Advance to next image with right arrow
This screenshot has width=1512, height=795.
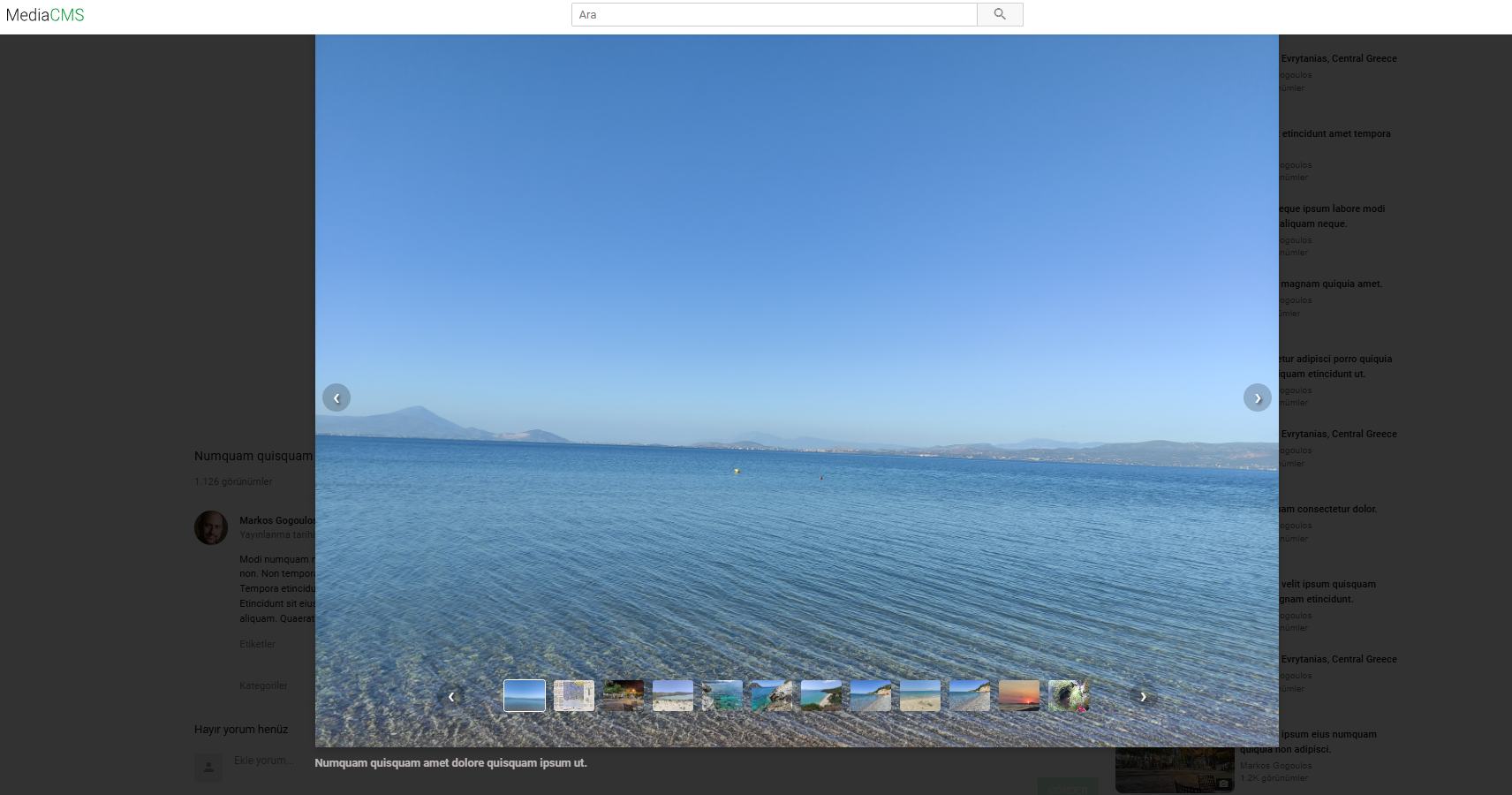tap(1257, 397)
